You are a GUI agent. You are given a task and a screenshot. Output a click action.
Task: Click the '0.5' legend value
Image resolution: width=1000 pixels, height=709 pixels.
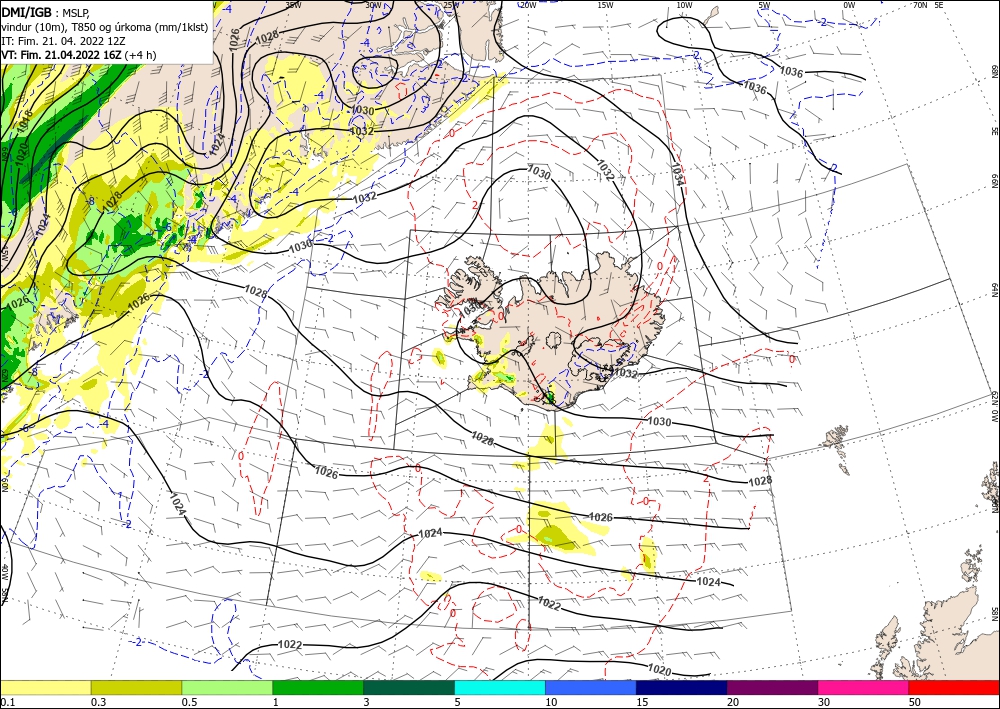[189, 702]
